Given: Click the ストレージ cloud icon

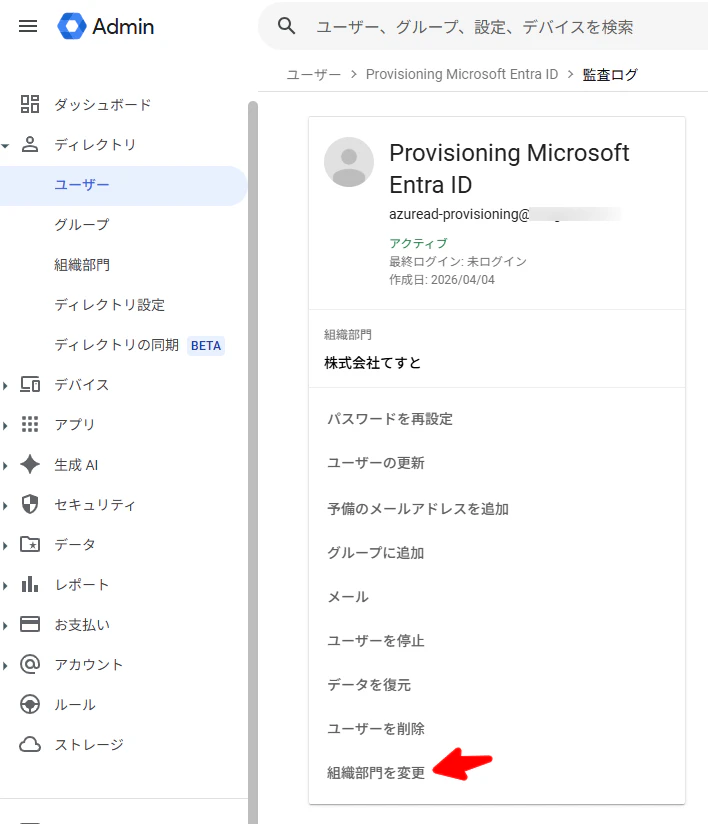Looking at the screenshot, I should (30, 744).
